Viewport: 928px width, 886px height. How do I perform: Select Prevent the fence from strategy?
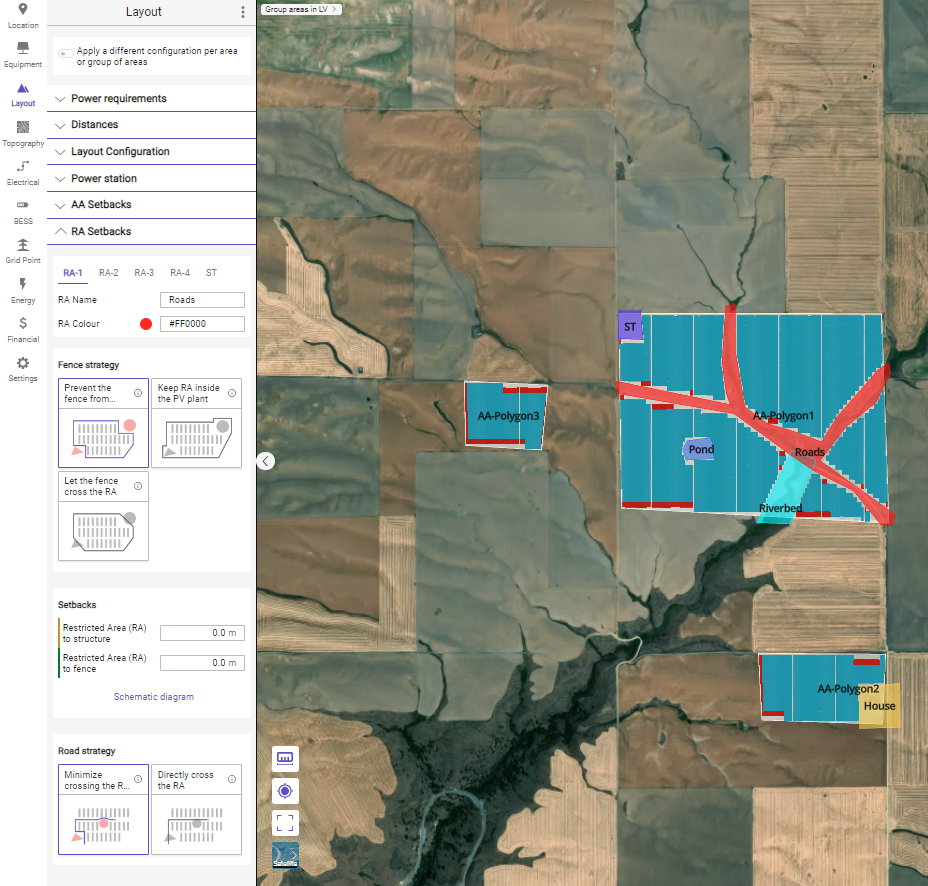click(x=104, y=423)
